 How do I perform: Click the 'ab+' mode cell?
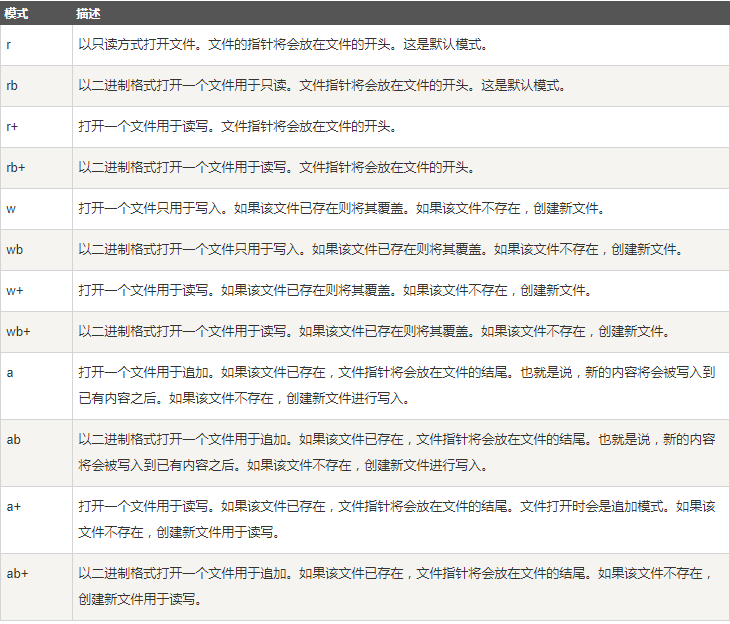click(17, 574)
